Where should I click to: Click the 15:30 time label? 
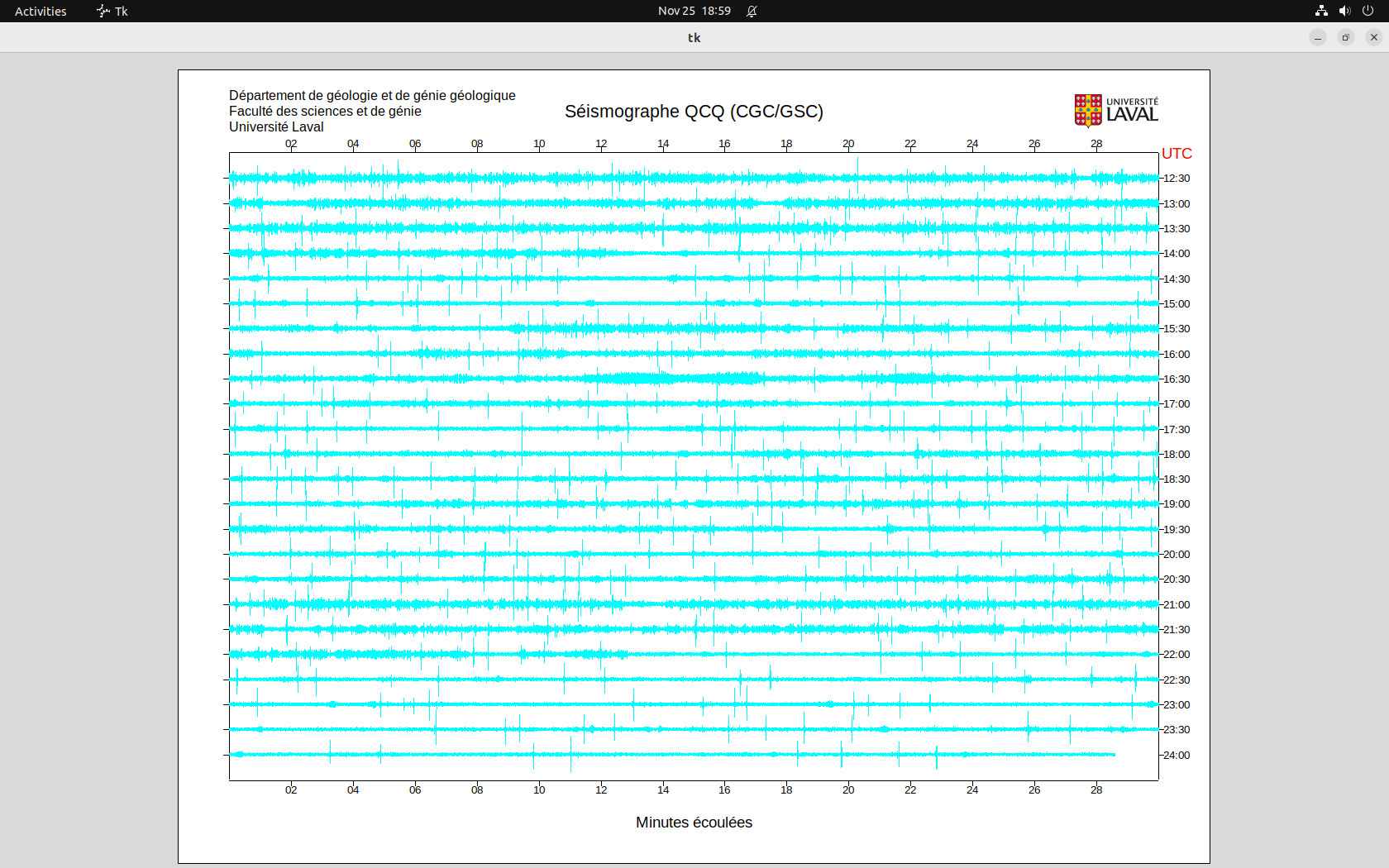tap(1177, 329)
